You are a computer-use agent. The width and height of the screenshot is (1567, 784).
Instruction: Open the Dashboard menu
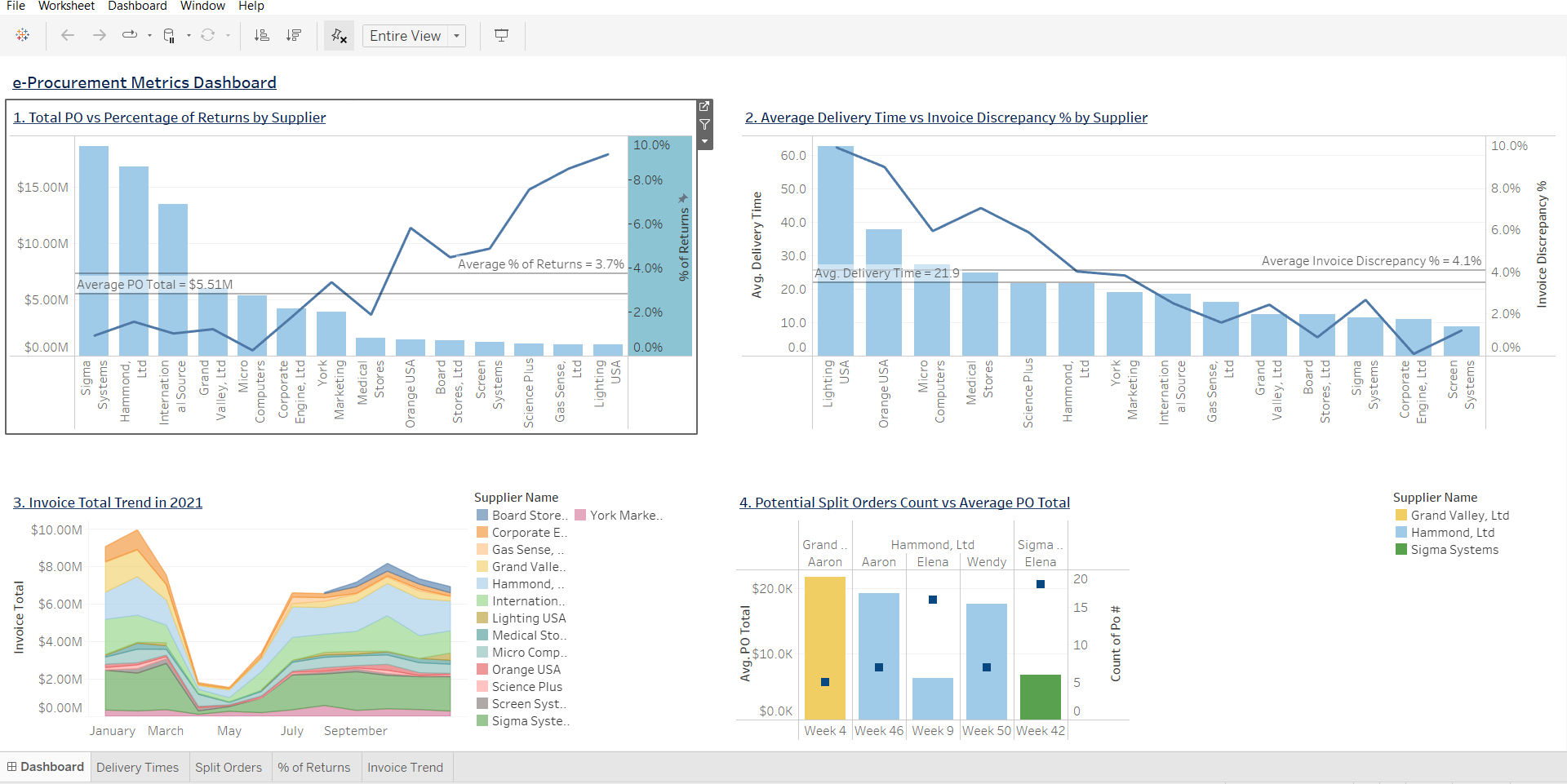[137, 6]
